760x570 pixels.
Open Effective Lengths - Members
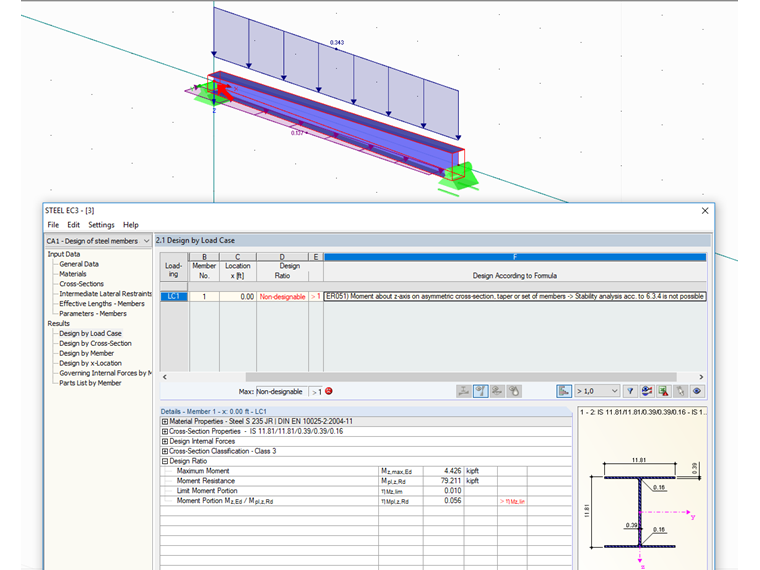click(x=102, y=303)
